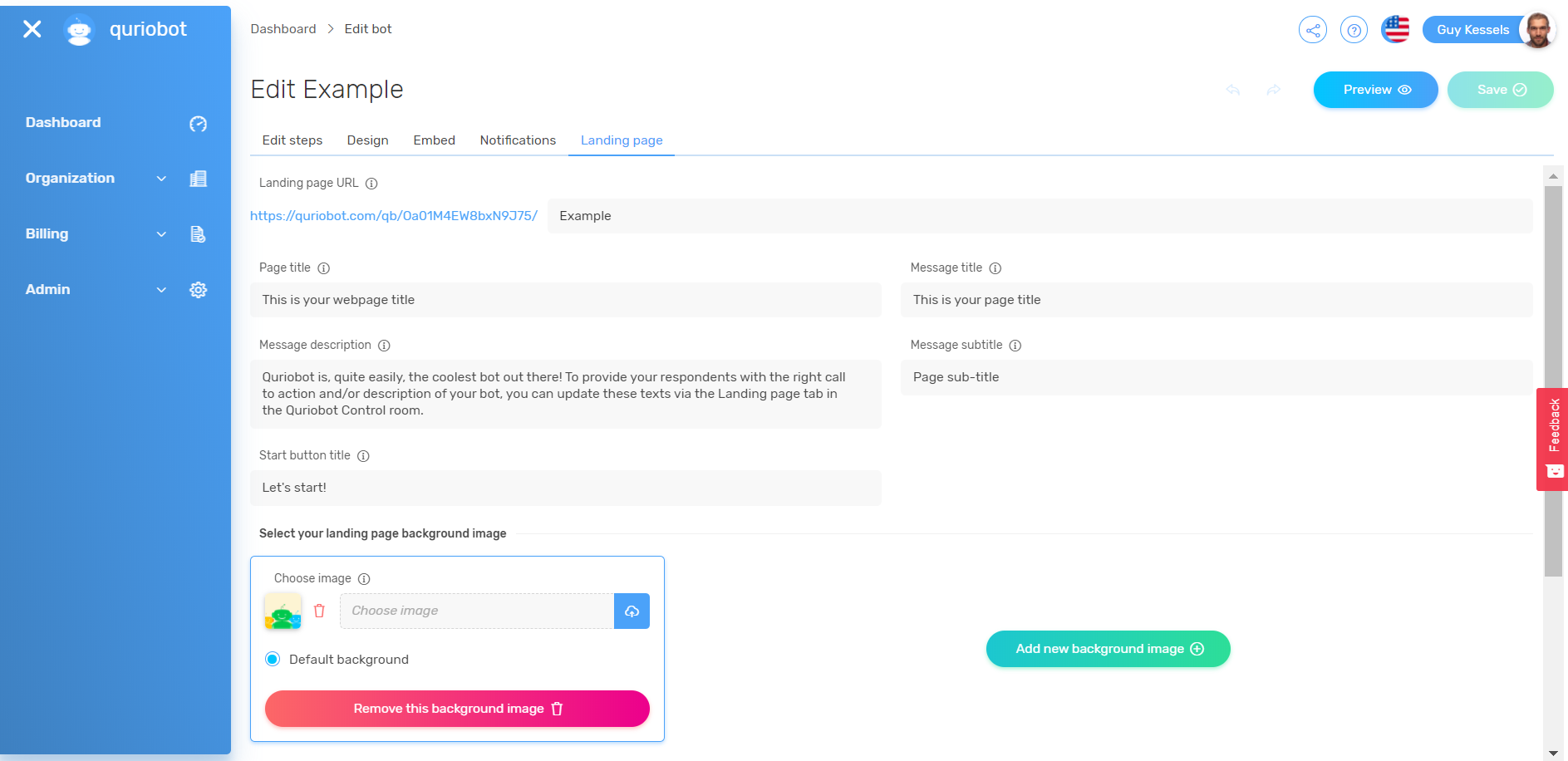1568x761 pixels.
Task: Focus the Message title input field
Action: [x=1217, y=300]
